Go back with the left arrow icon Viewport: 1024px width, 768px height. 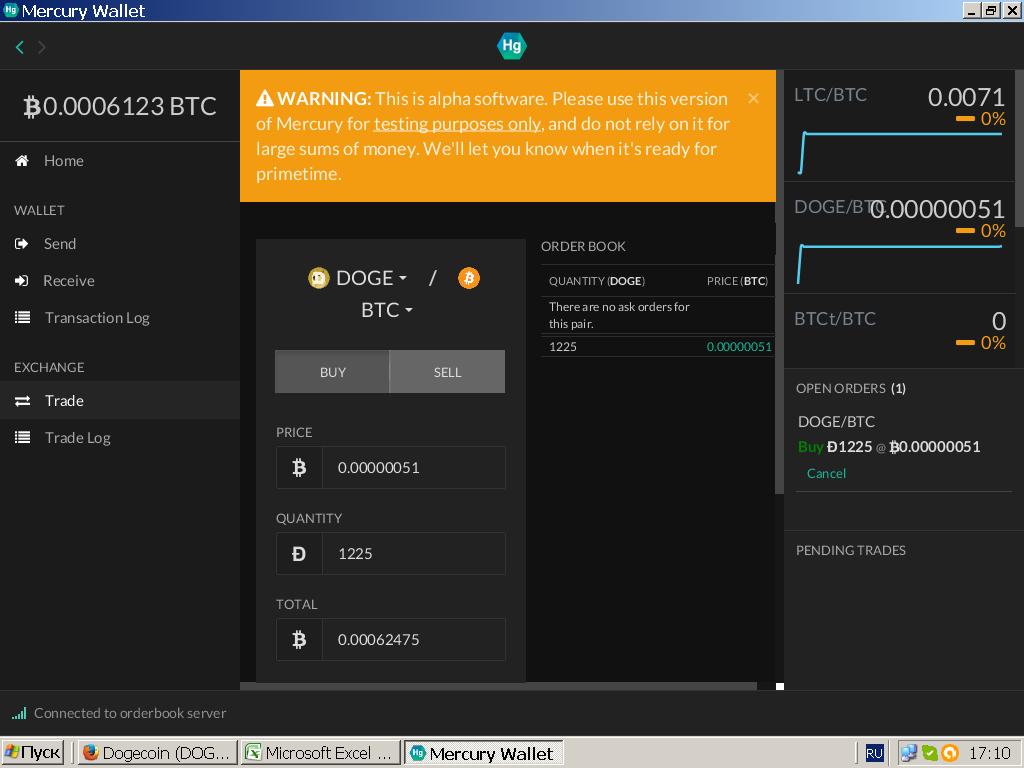(x=20, y=47)
